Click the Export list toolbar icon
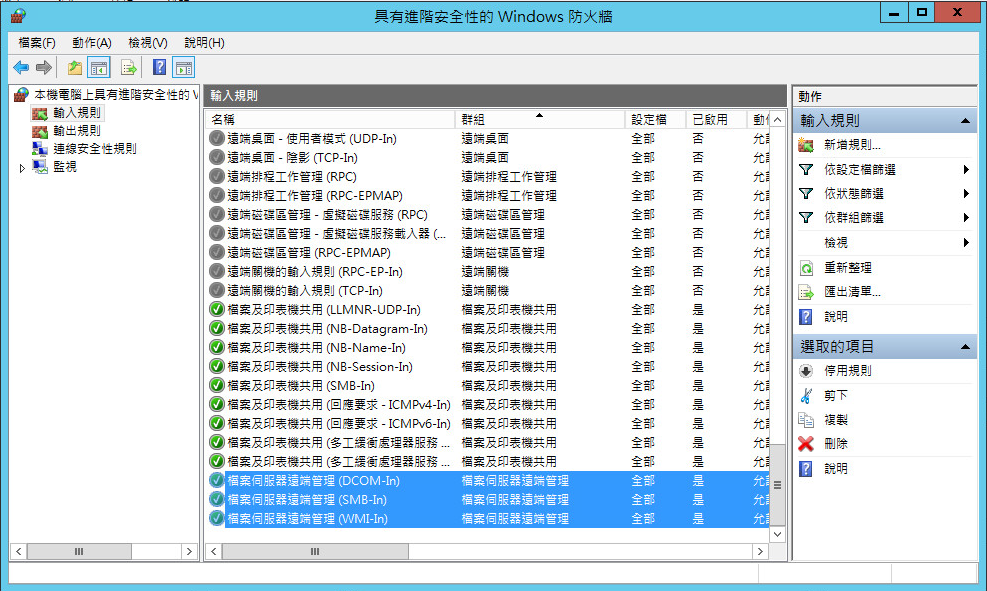The width and height of the screenshot is (987, 591). tap(128, 67)
